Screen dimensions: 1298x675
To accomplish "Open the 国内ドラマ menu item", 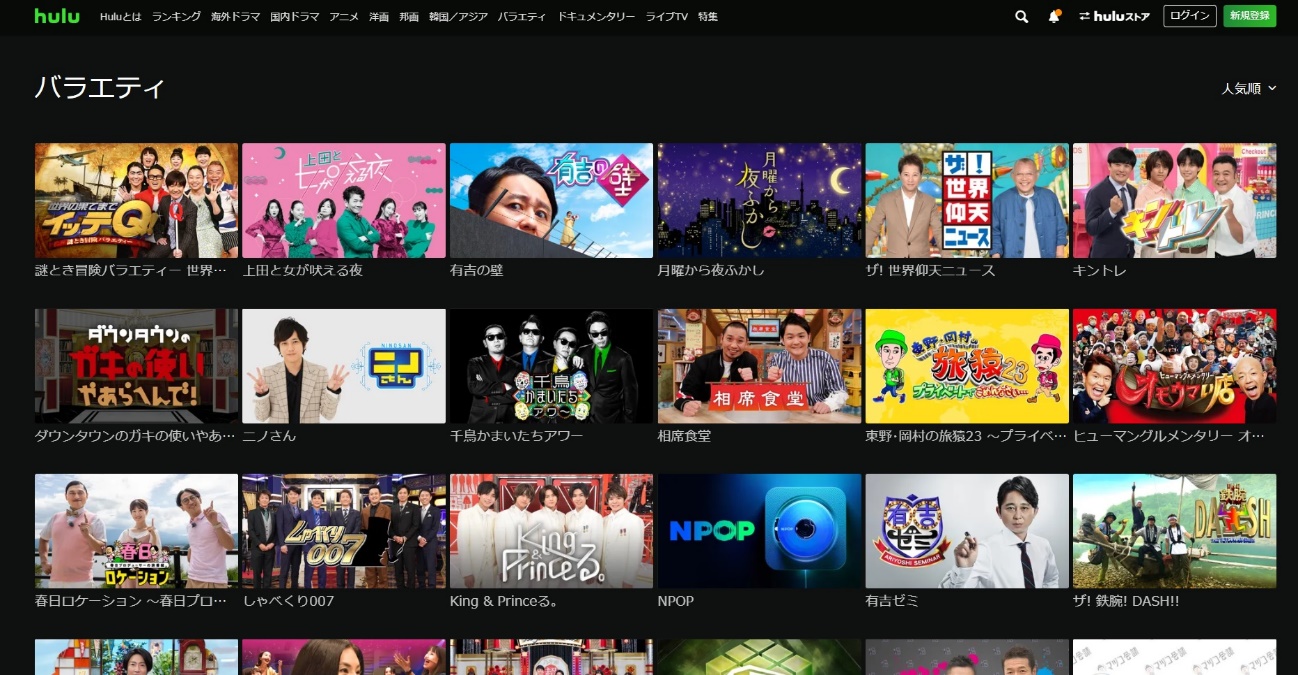I will coord(295,17).
